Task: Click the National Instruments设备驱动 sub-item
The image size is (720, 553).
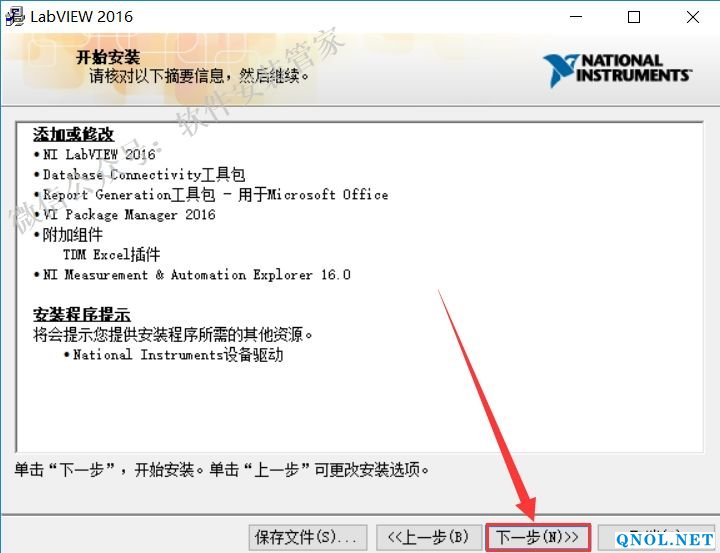Action: coord(178,355)
